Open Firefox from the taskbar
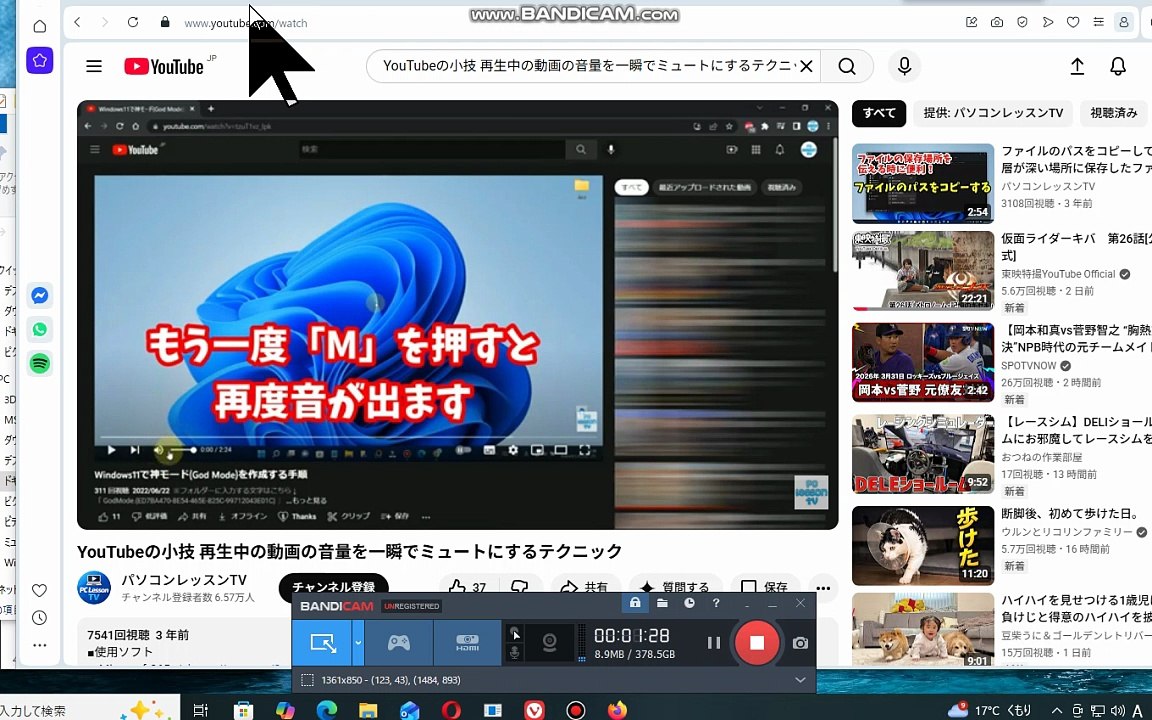 (618, 710)
